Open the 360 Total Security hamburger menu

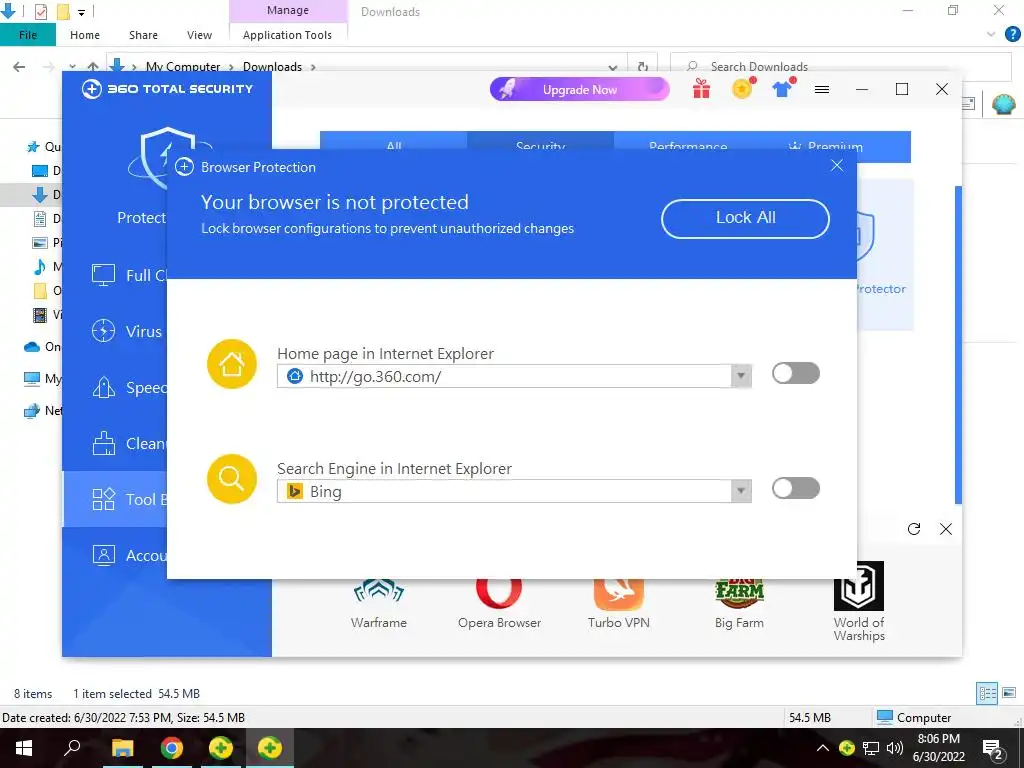tap(822, 89)
